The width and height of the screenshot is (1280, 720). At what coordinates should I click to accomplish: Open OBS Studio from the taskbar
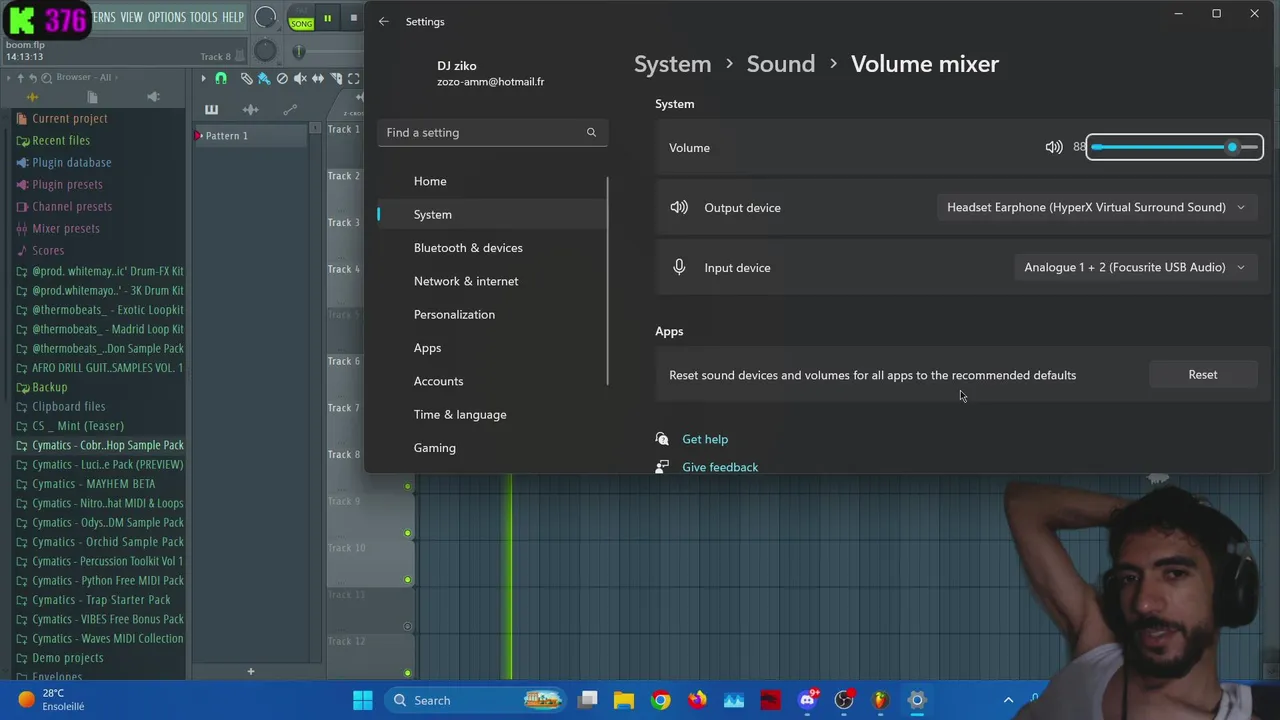coord(844,700)
